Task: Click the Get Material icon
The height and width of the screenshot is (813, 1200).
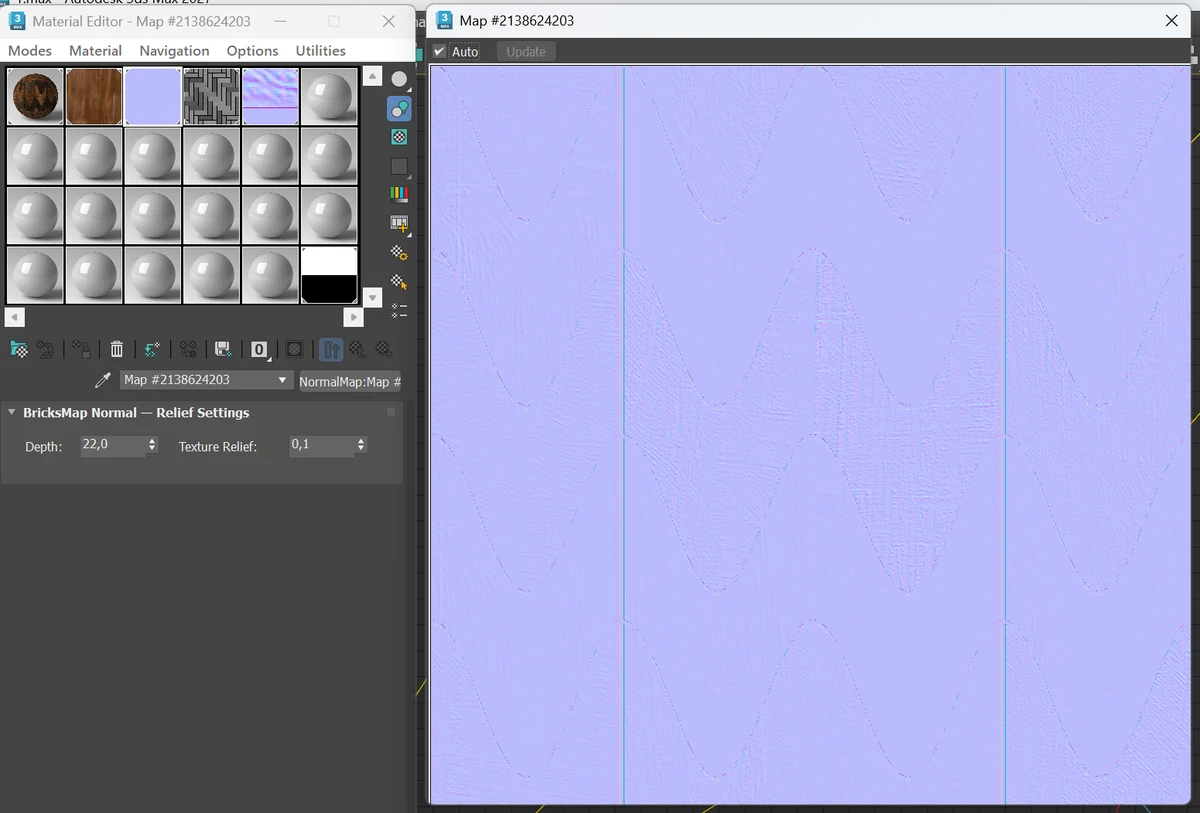Action: [18, 349]
